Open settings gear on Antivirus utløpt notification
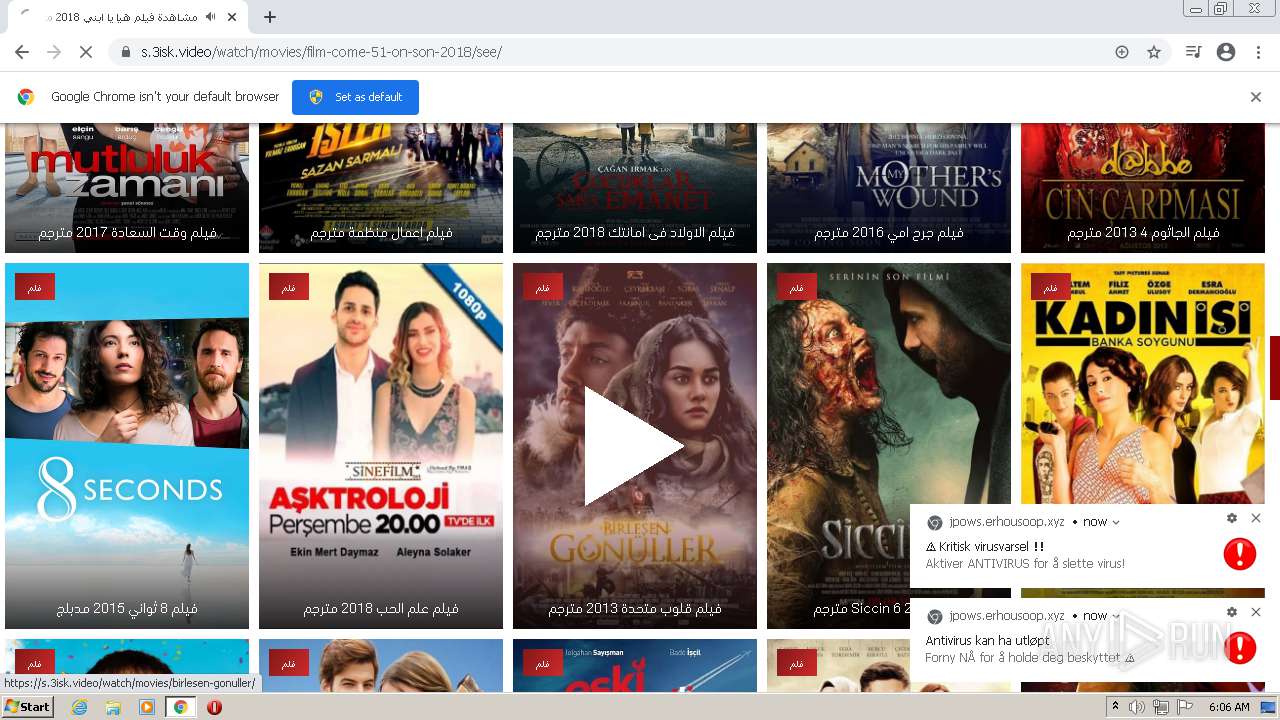Screen dimensions: 1280x720 tap(1232, 612)
